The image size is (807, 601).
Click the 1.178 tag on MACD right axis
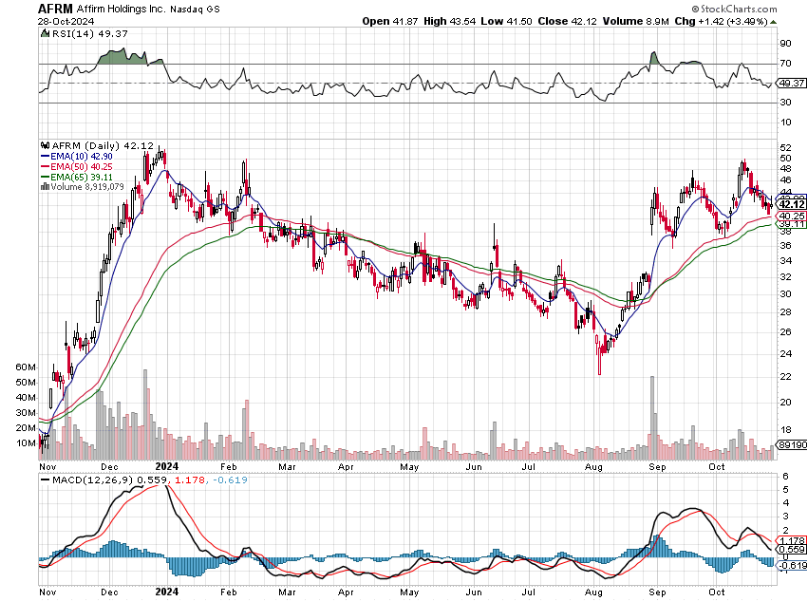tap(792, 540)
